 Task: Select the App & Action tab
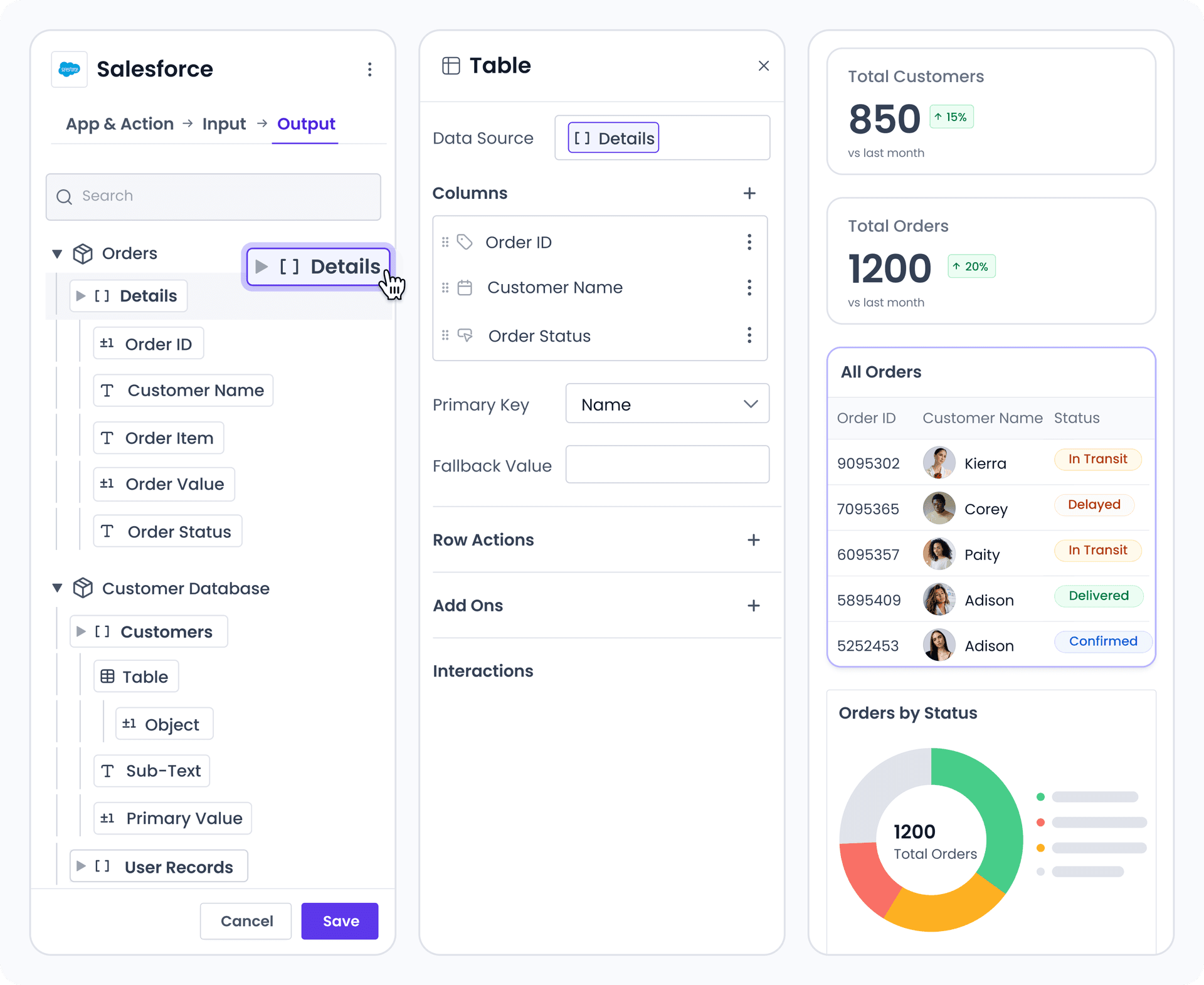[x=120, y=124]
